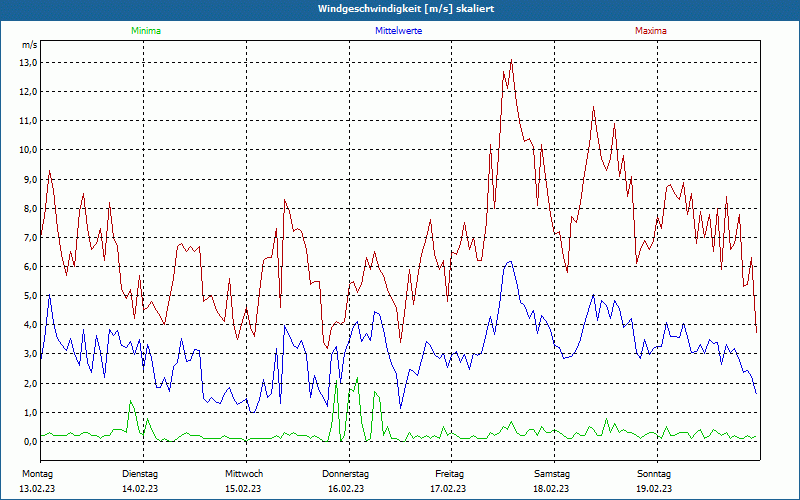The image size is (800, 500).
Task: Click the 11,0 y-axis value
Action: [x=29, y=121]
